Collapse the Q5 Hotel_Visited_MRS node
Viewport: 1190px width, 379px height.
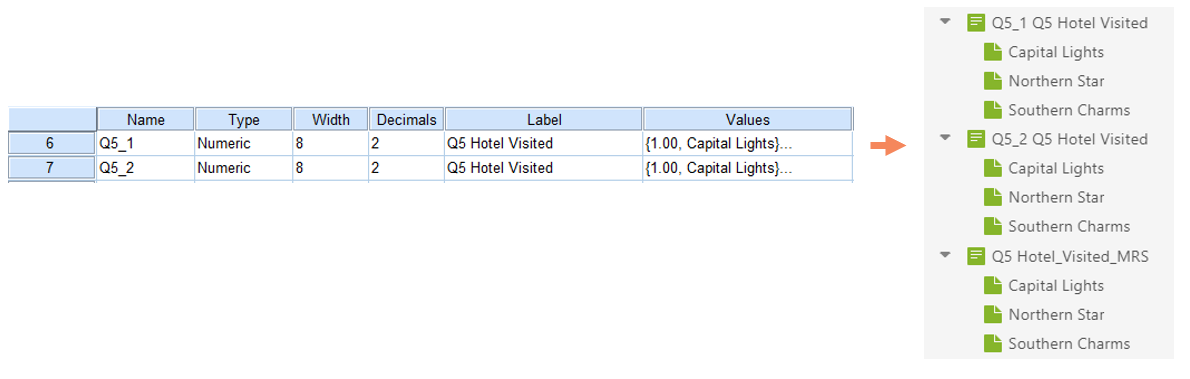click(945, 256)
